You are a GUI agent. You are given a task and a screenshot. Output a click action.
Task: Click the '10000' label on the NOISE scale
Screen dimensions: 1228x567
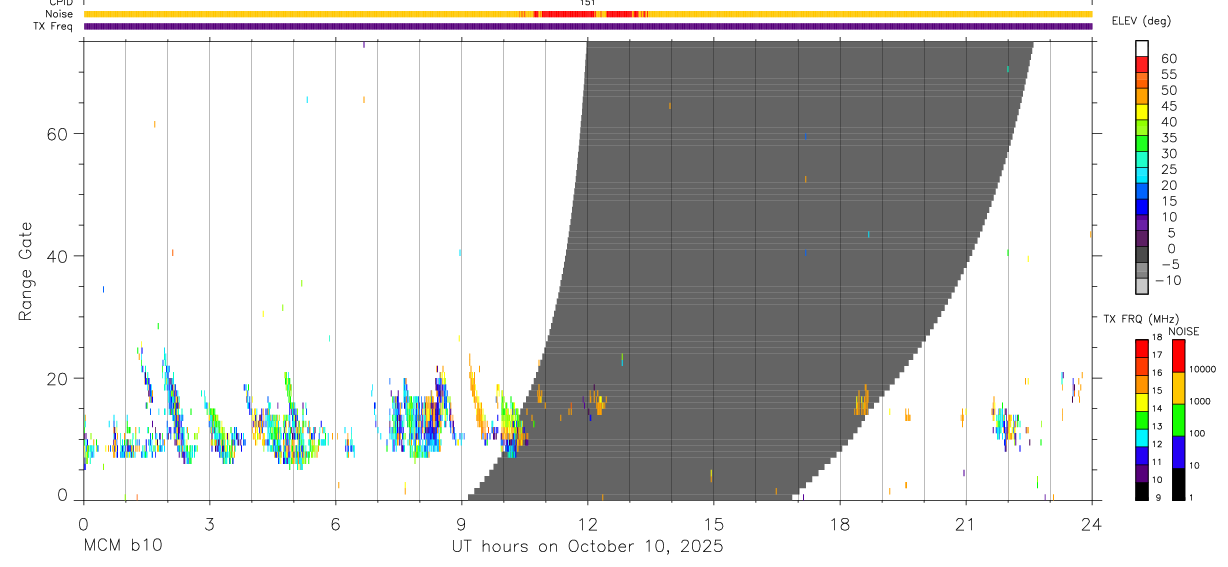pyautogui.click(x=1203, y=369)
